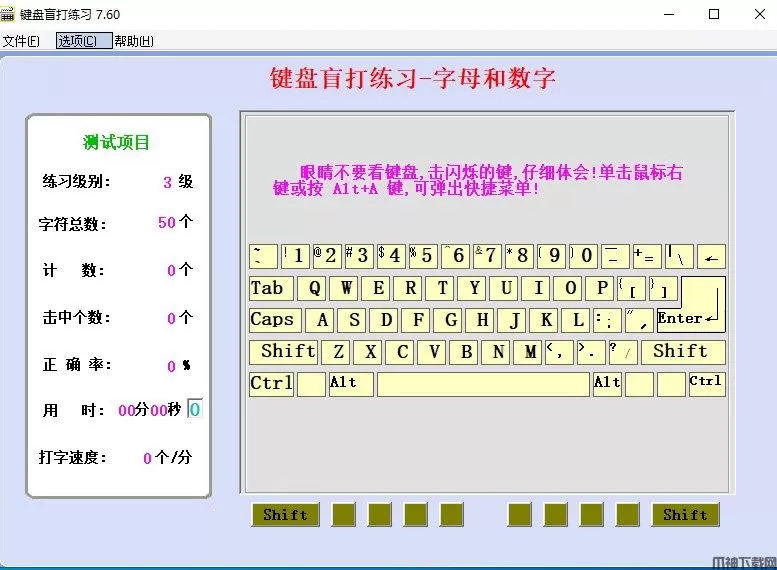Image resolution: width=777 pixels, height=570 pixels.
Task: Click the number 1 key
Action: (x=295, y=256)
